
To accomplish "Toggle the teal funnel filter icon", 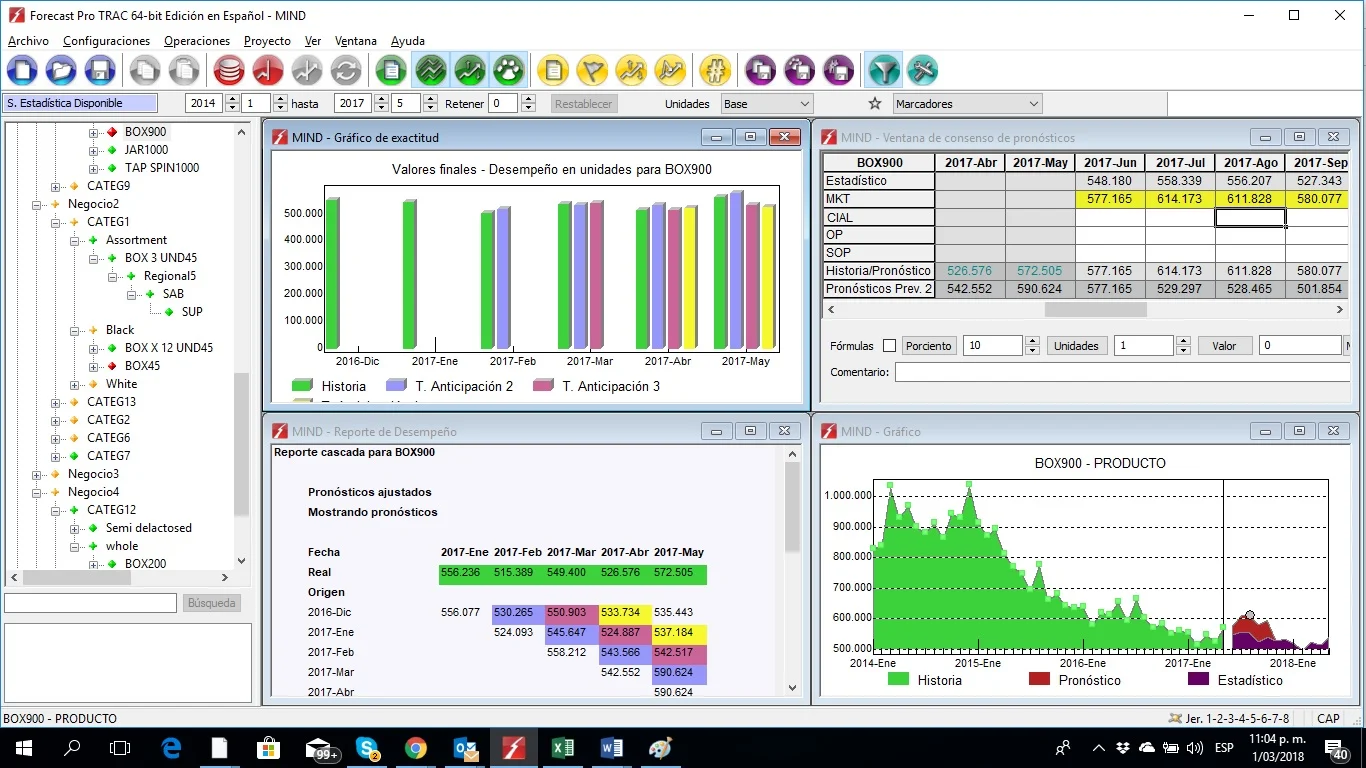I will [x=883, y=70].
